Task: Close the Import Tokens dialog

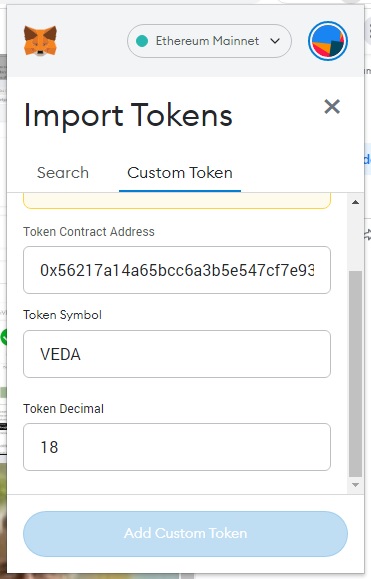Action: click(x=332, y=107)
